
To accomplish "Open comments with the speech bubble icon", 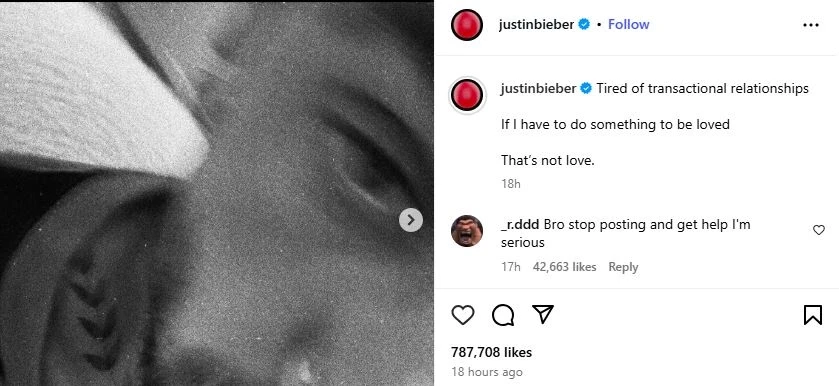I will click(x=503, y=315).
